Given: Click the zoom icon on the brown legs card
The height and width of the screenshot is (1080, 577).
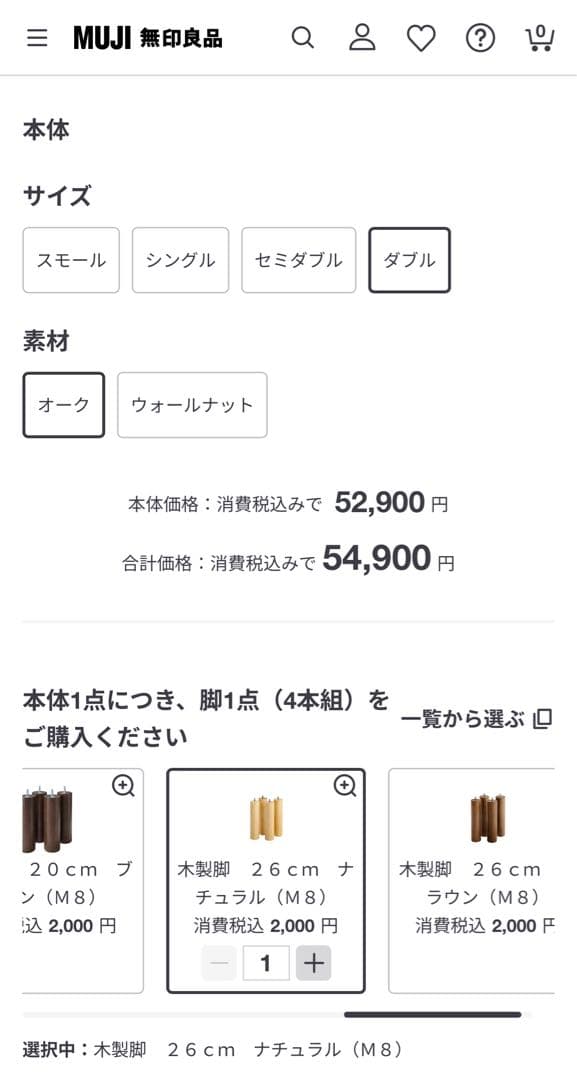Looking at the screenshot, I should click(124, 786).
